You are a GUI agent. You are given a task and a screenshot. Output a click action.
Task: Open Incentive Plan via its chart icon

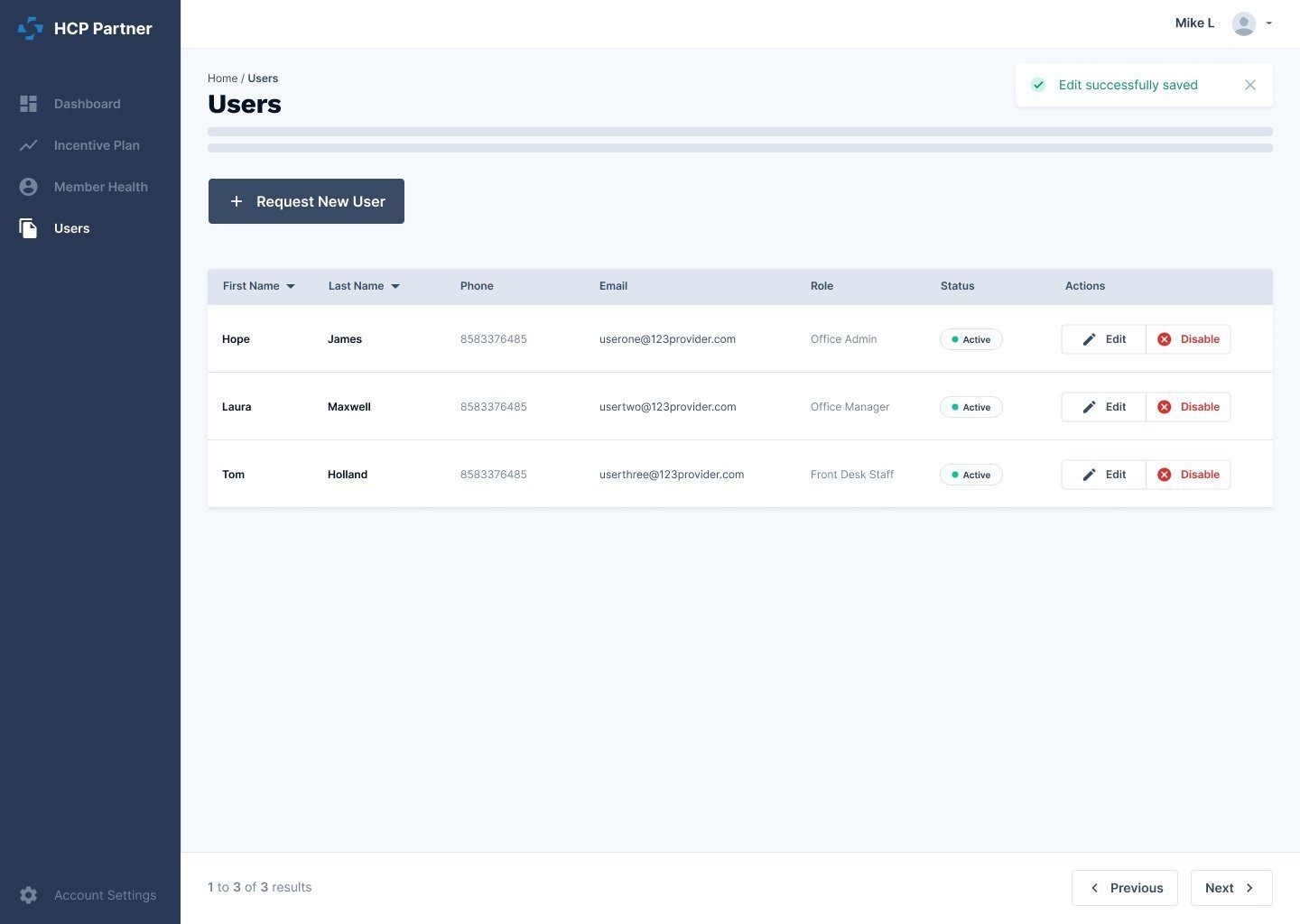(28, 144)
